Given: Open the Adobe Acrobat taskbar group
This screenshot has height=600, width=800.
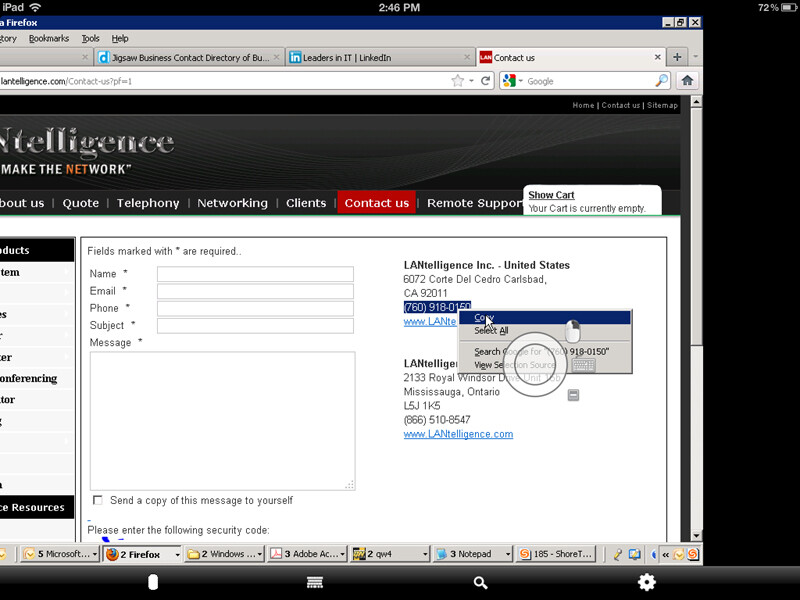Looking at the screenshot, I should (305, 554).
